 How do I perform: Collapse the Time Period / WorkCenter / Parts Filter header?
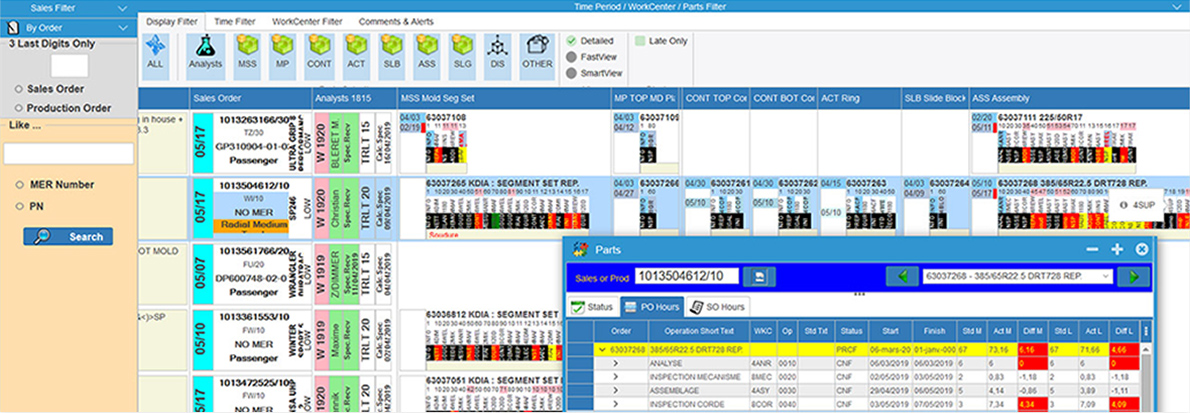coord(1178,7)
